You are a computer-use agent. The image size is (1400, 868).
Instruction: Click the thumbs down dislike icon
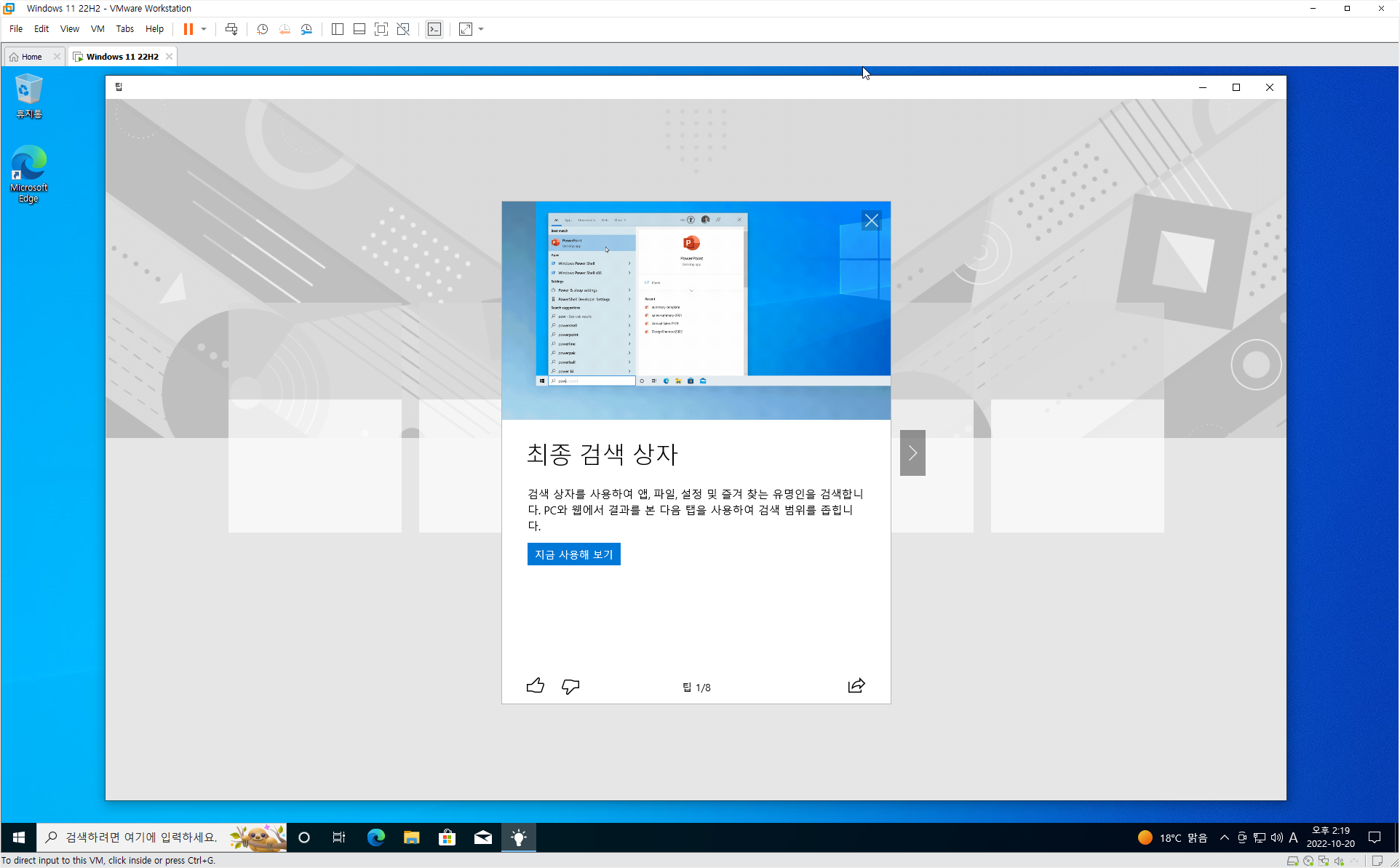570,685
